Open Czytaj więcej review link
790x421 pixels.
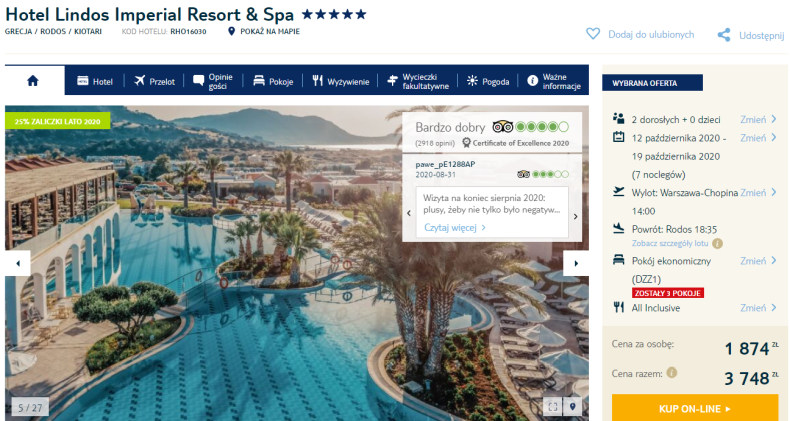(x=455, y=228)
